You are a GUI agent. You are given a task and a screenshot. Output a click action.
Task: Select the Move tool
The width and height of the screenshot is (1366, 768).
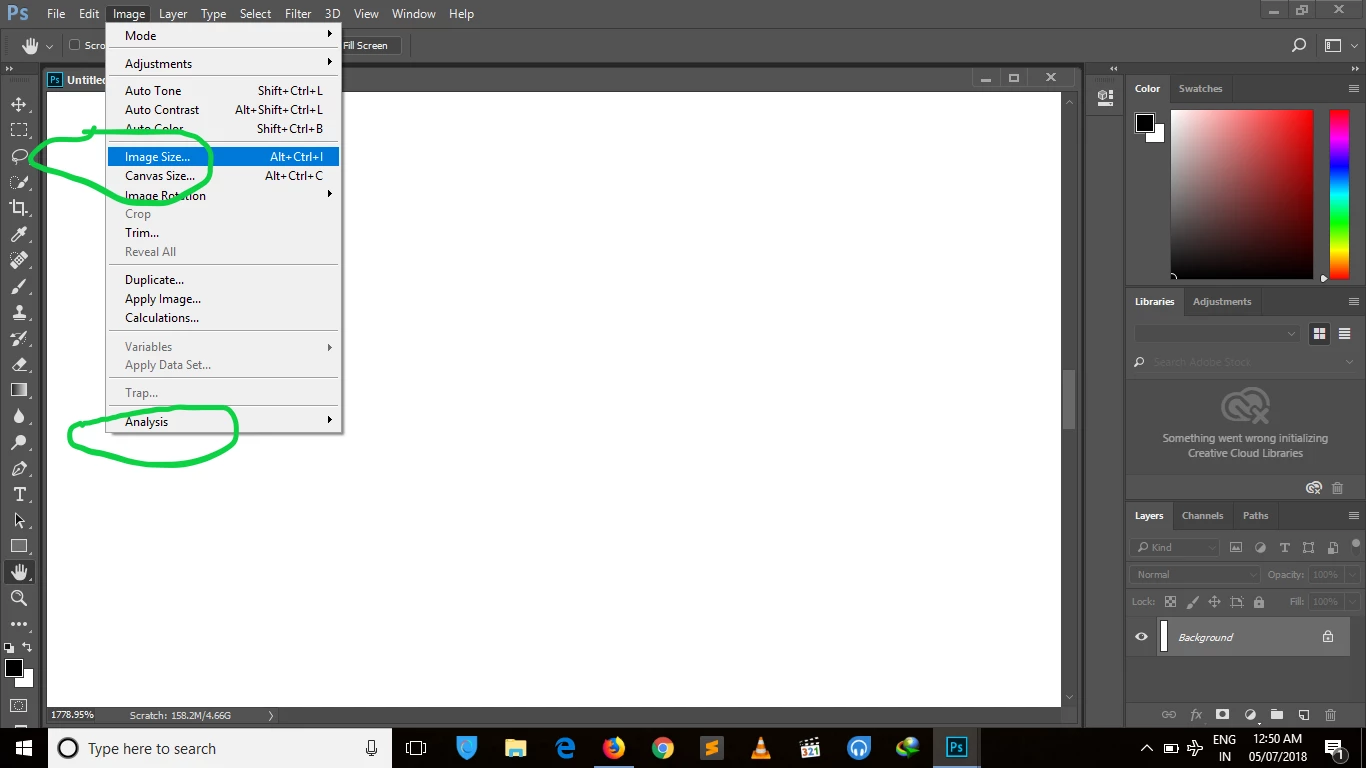pos(19,104)
